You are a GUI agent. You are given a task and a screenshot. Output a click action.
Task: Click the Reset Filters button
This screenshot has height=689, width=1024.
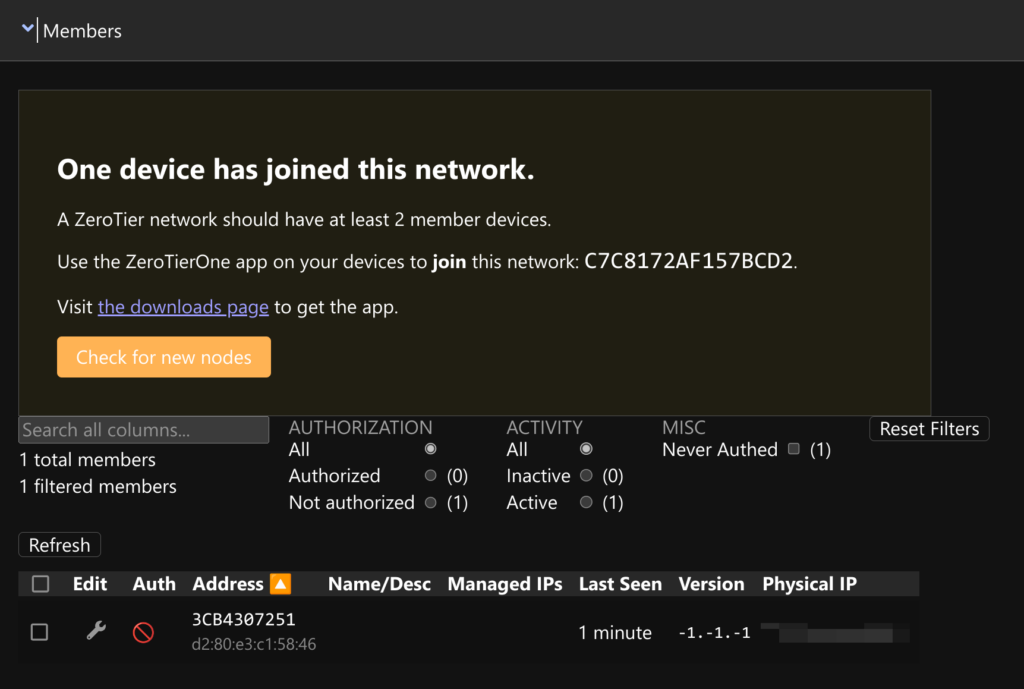tap(929, 429)
